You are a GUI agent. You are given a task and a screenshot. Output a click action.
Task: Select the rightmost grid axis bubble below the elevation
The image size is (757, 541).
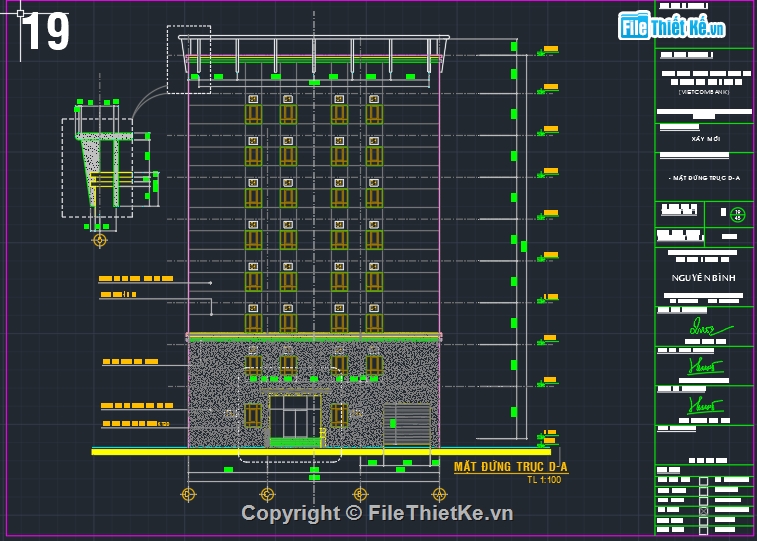pyautogui.click(x=439, y=495)
